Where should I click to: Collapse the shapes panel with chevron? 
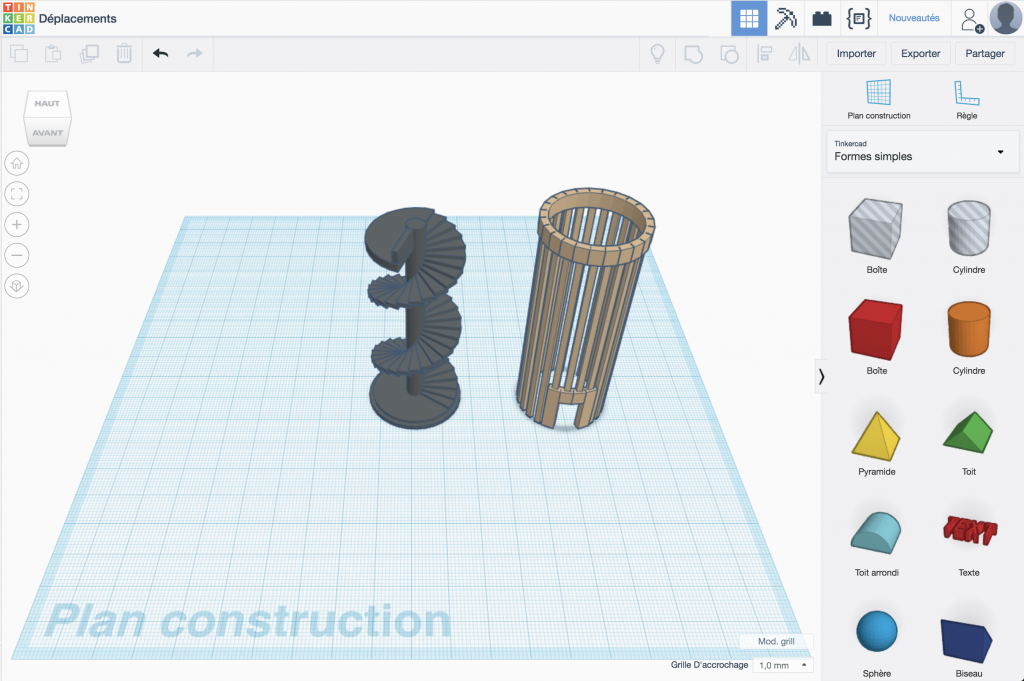(821, 376)
